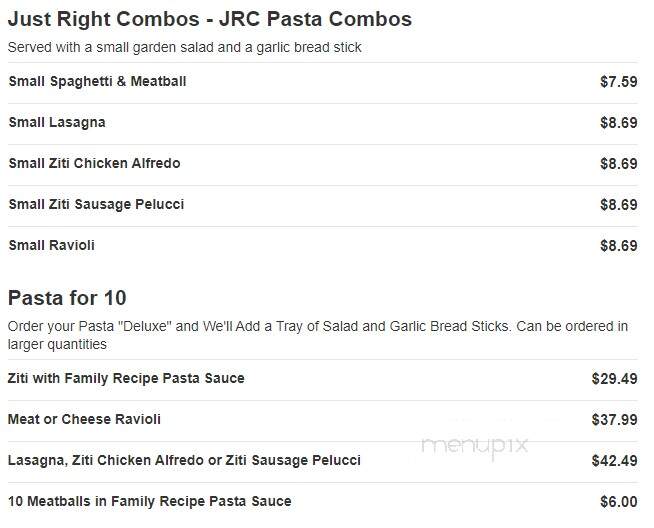Click the $37.99 ravioli price
The width and height of the screenshot is (654, 528).
pos(614,420)
